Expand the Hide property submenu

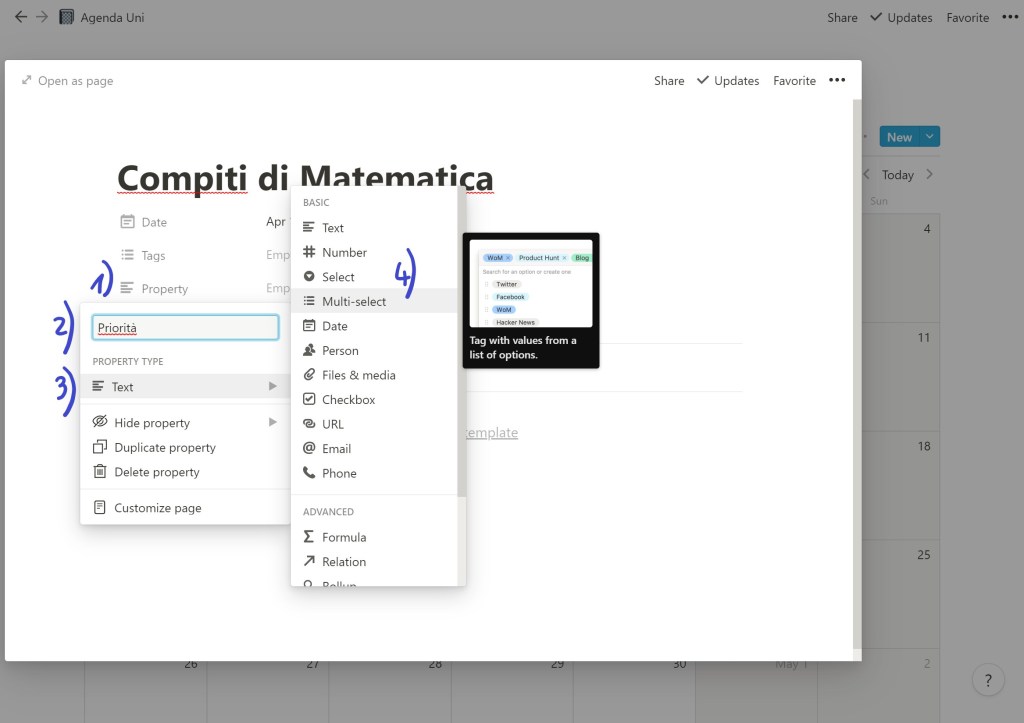(272, 422)
